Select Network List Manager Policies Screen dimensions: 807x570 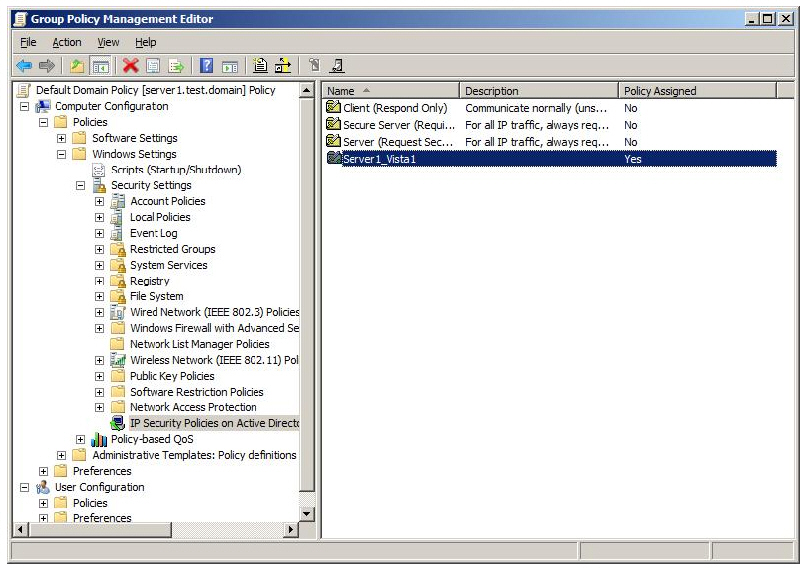pos(199,344)
